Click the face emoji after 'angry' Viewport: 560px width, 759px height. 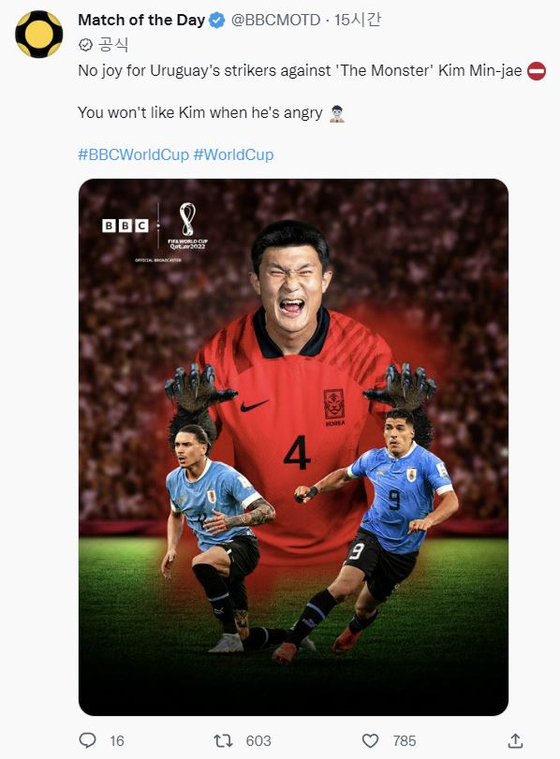[337, 114]
